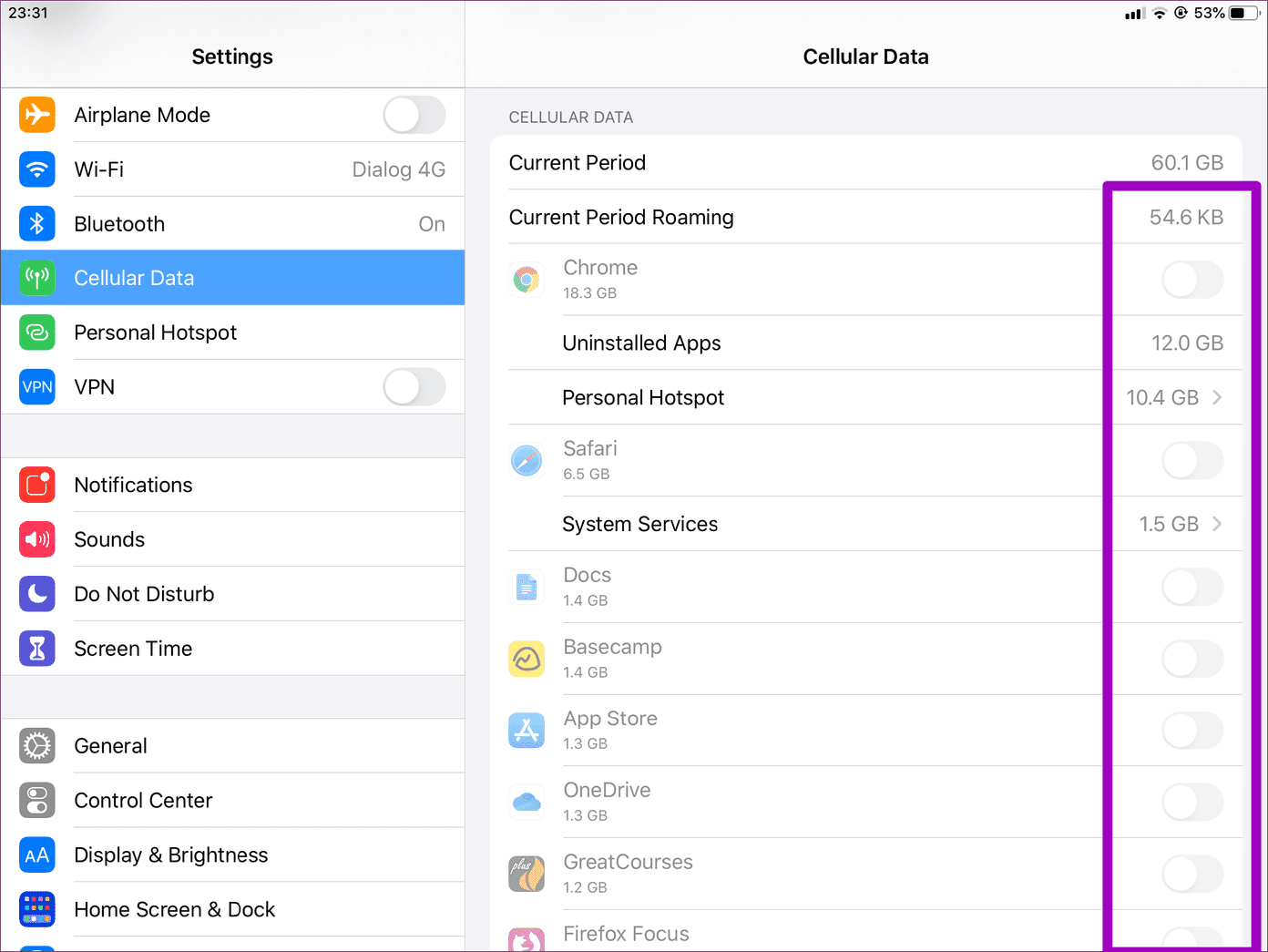
Task: Tap the Current Period Roaming row label
Action: (x=621, y=218)
